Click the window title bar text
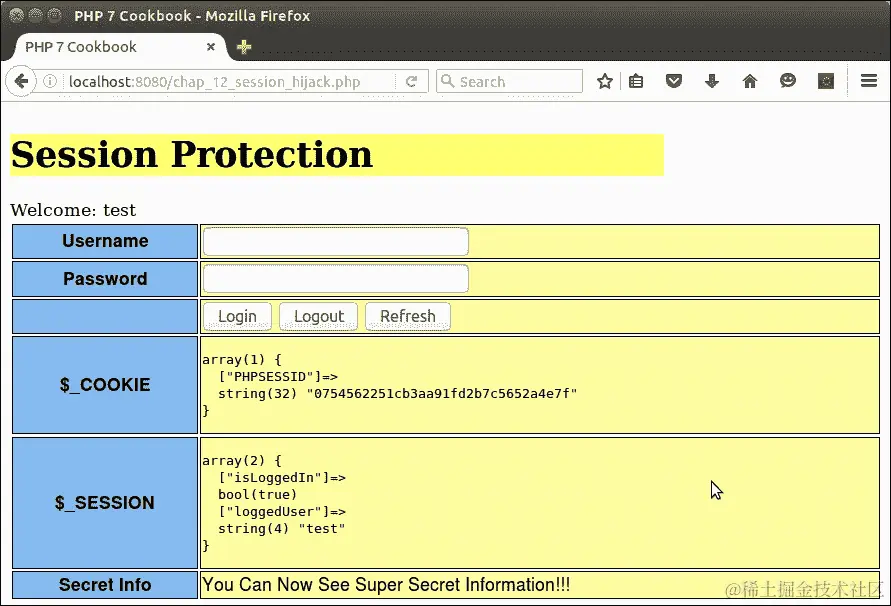 [192, 16]
